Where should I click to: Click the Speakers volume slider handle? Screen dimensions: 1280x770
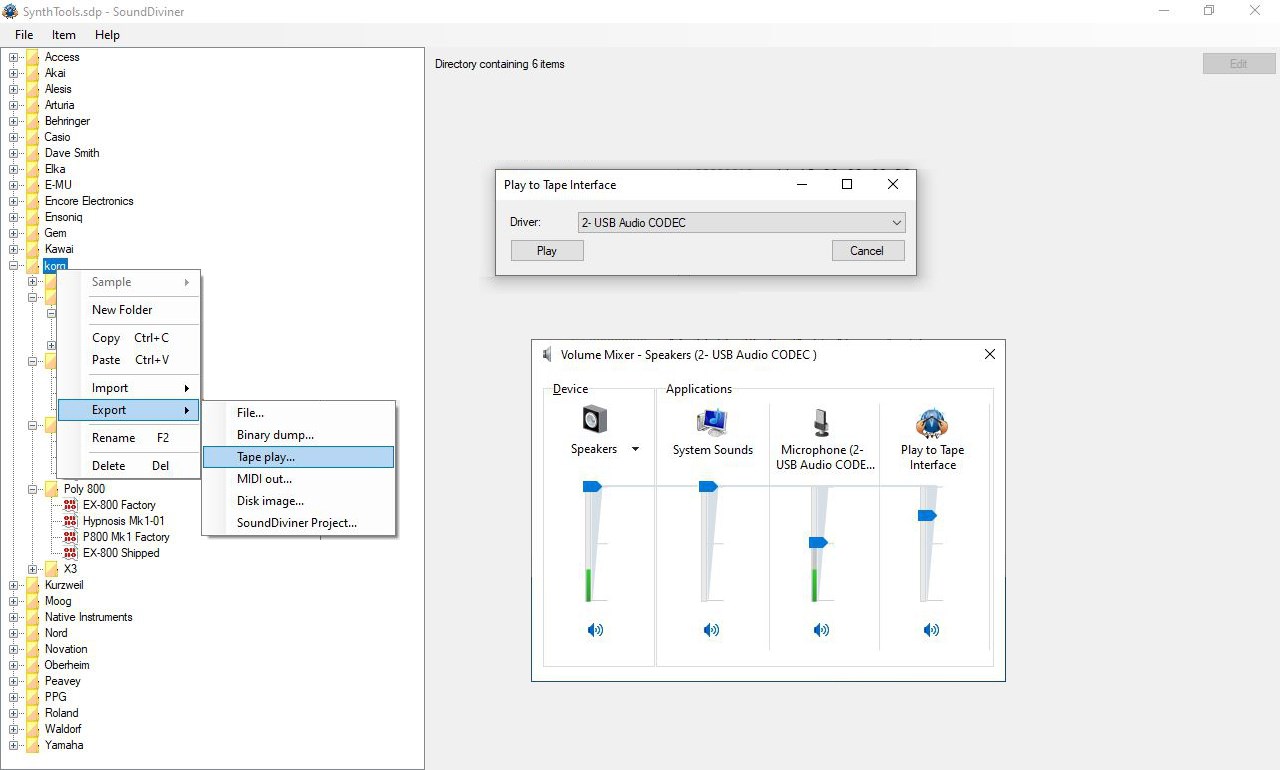pyautogui.click(x=592, y=486)
